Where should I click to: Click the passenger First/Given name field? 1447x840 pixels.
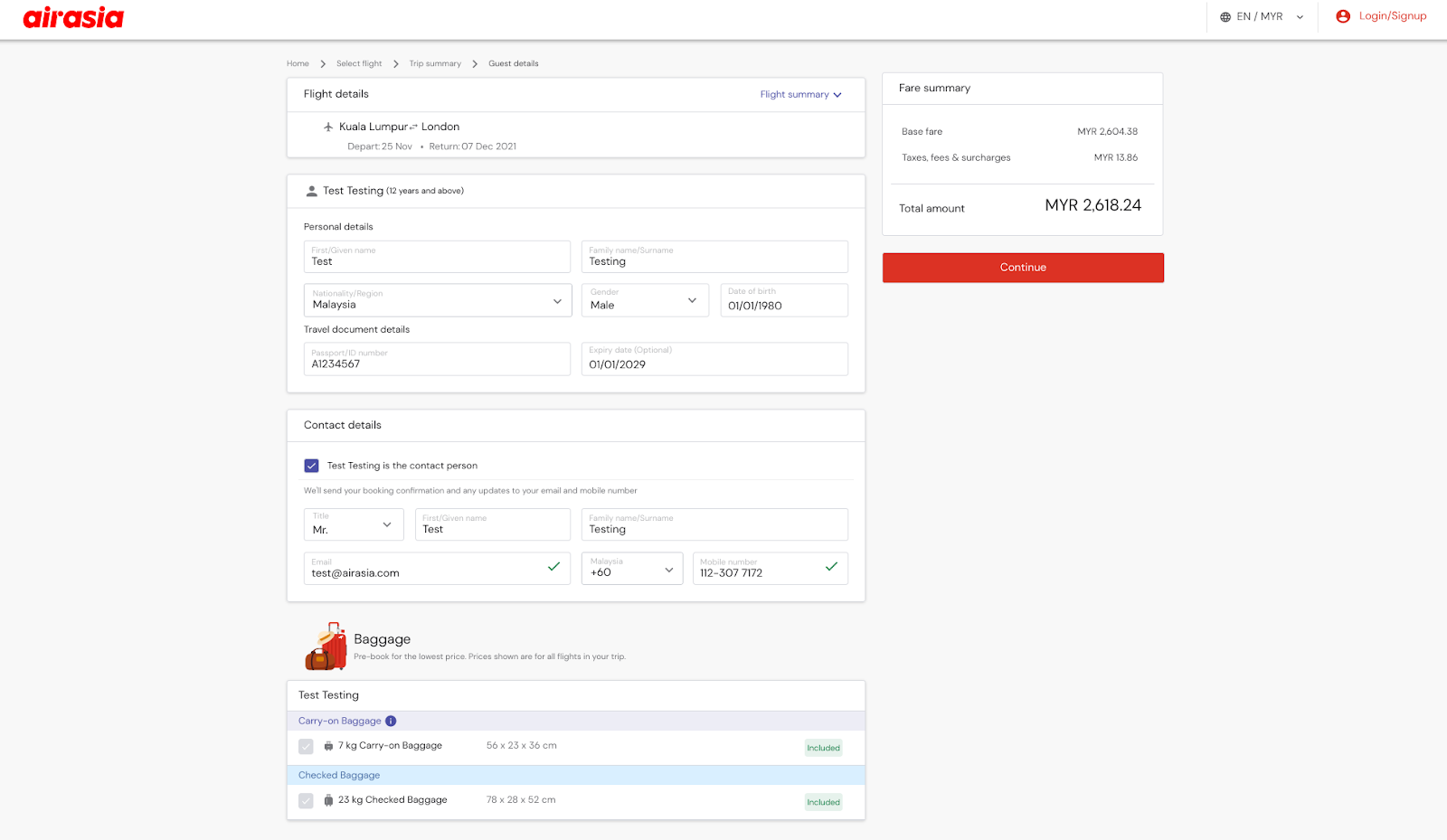tap(437, 257)
